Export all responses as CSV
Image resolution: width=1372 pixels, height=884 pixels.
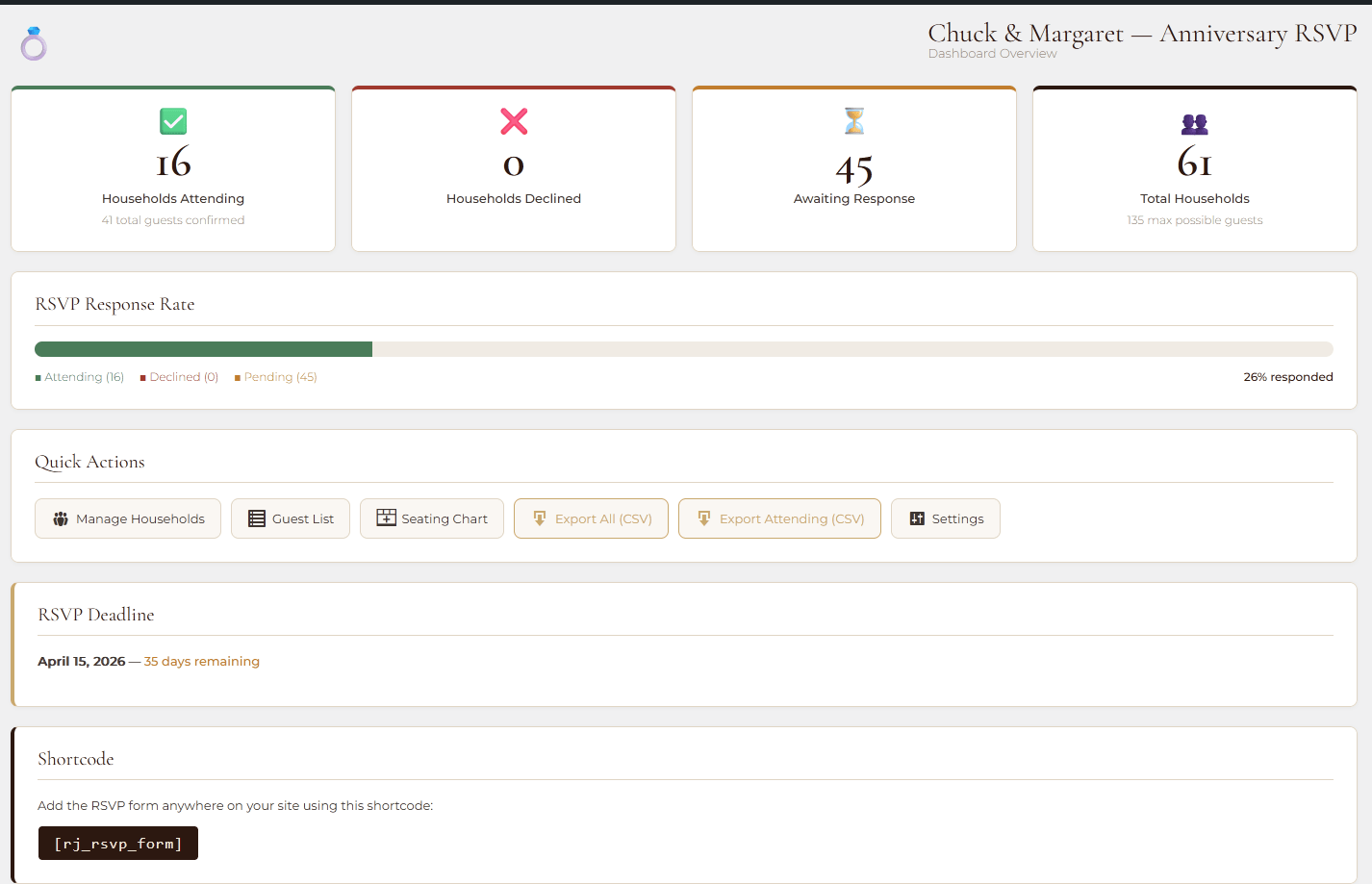[x=591, y=518]
